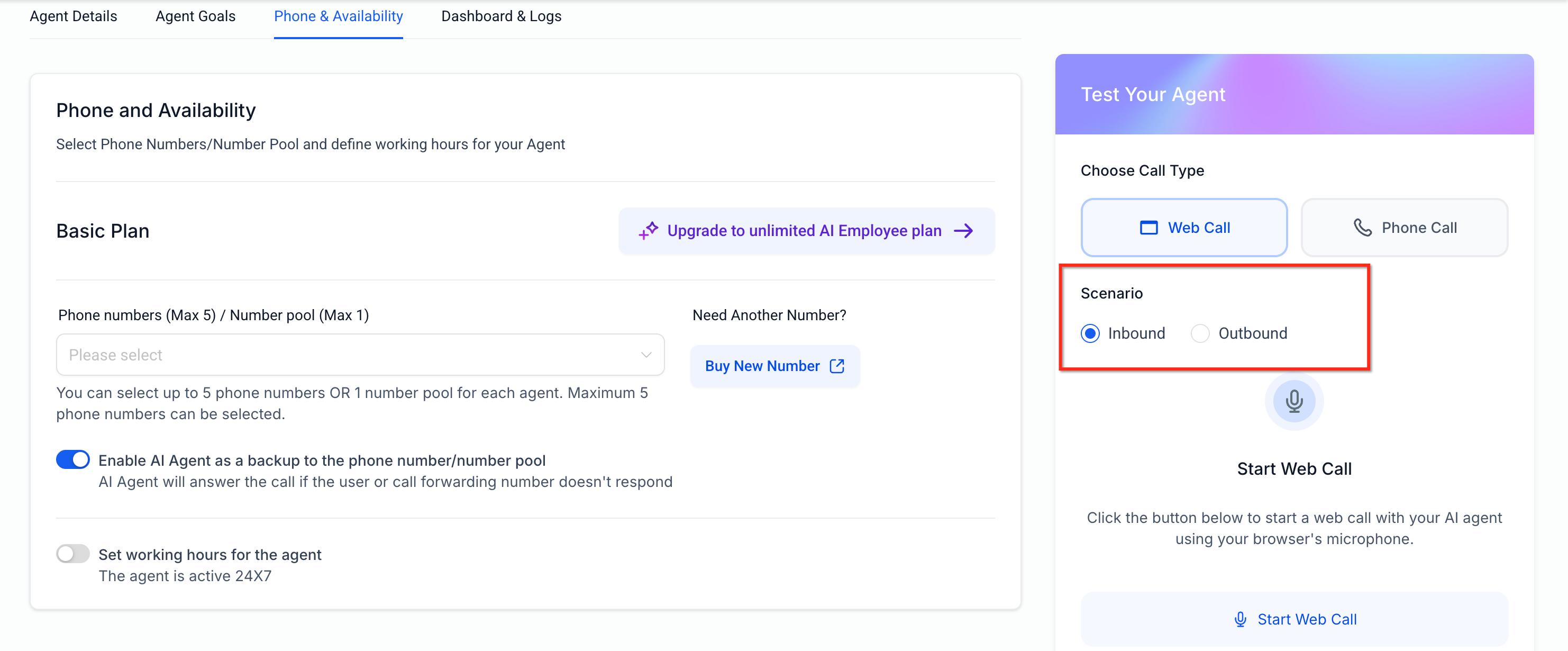The image size is (1568, 651).
Task: Click the browser window icon in Web Call
Action: 1148,228
